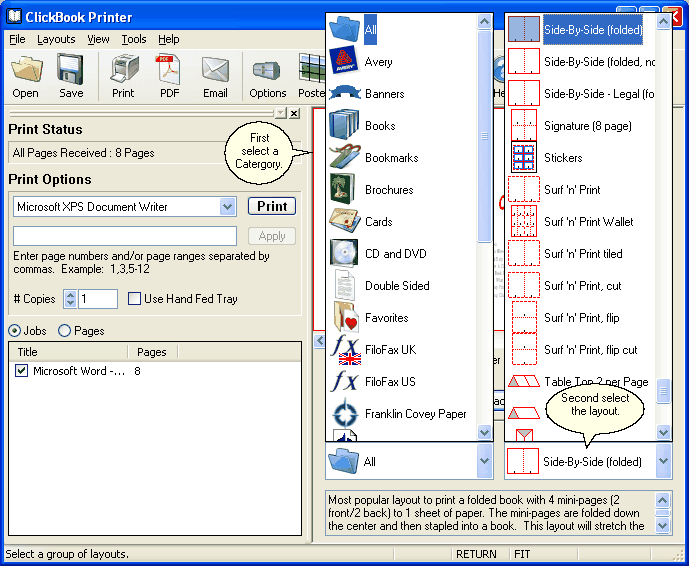
Task: Open the Help menu
Action: click(x=168, y=39)
